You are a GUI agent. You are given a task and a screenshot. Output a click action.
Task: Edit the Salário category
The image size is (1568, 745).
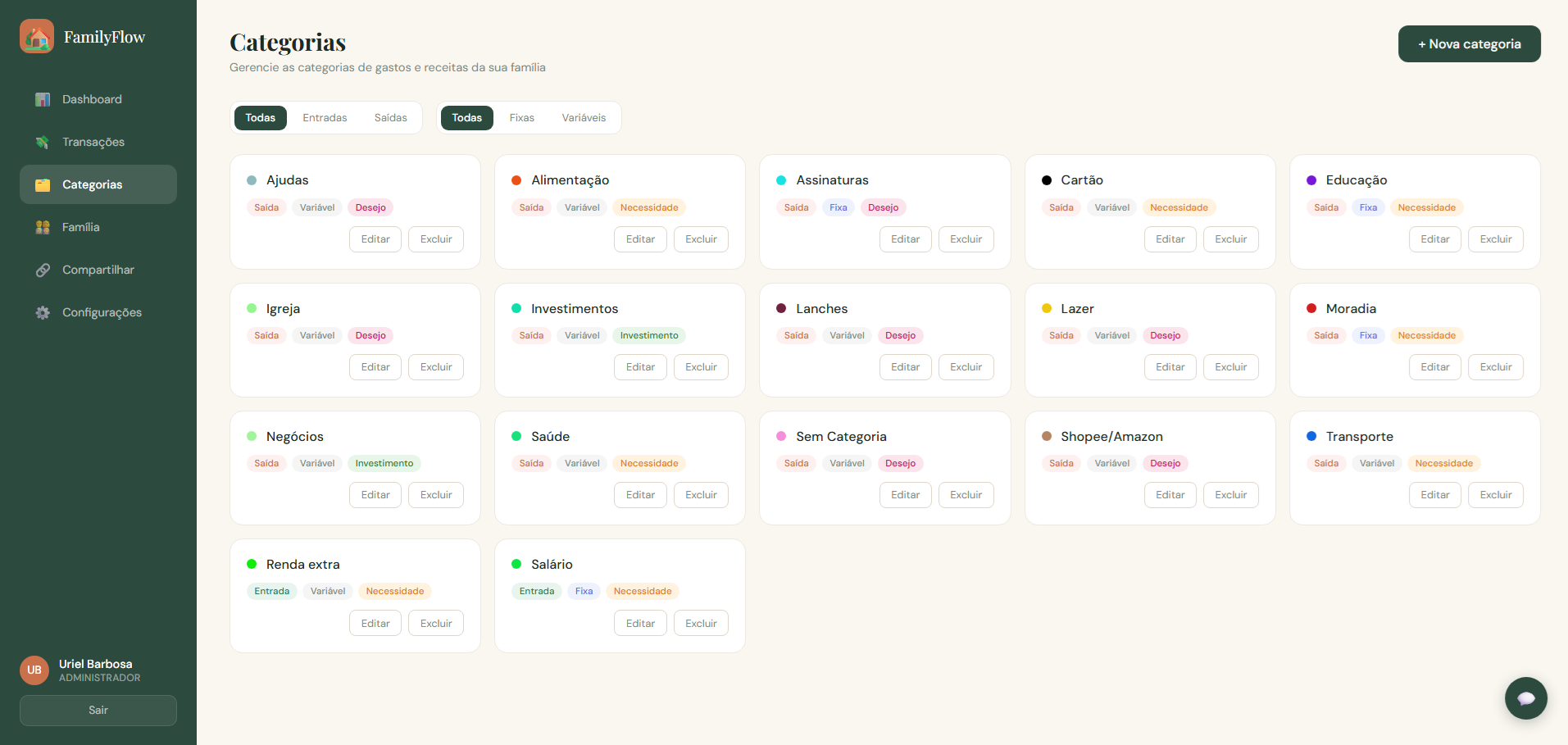coord(640,624)
